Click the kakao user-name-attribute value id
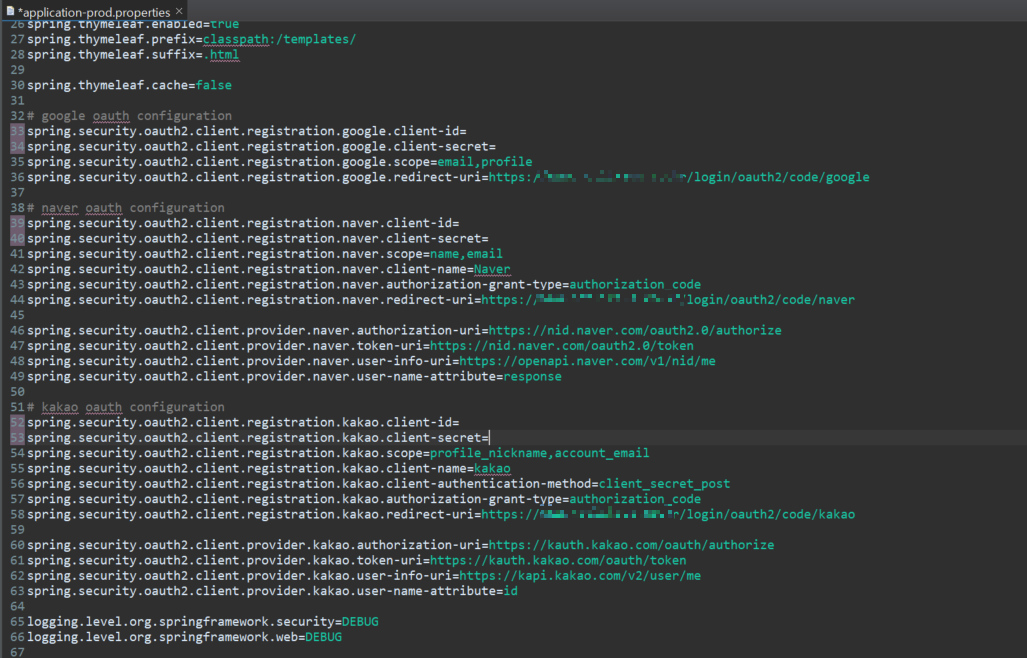This screenshot has width=1027, height=658. [510, 591]
